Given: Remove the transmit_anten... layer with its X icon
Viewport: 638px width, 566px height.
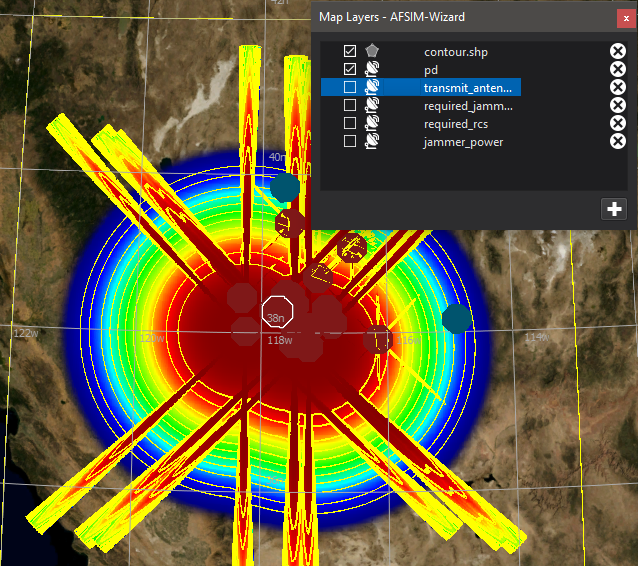Looking at the screenshot, I should (x=618, y=87).
